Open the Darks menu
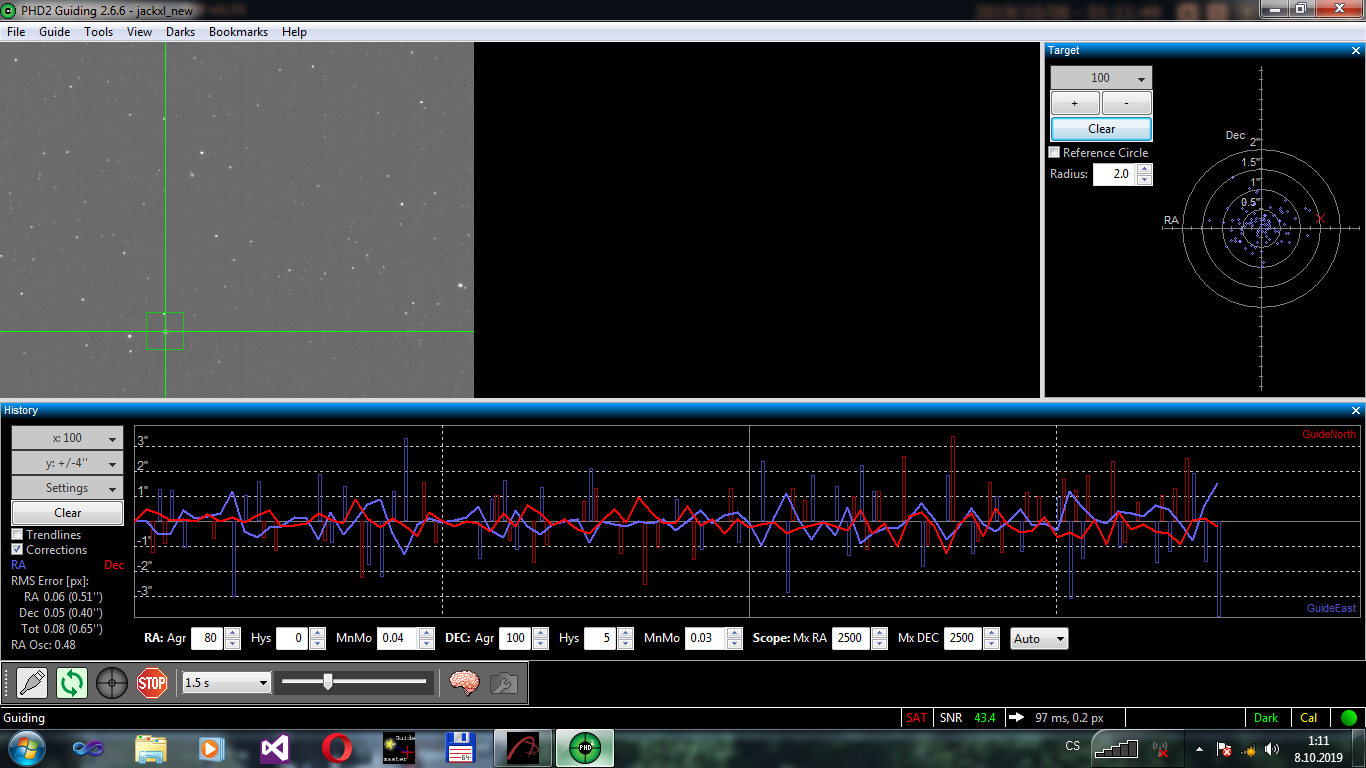This screenshot has width=1366, height=768. click(180, 32)
